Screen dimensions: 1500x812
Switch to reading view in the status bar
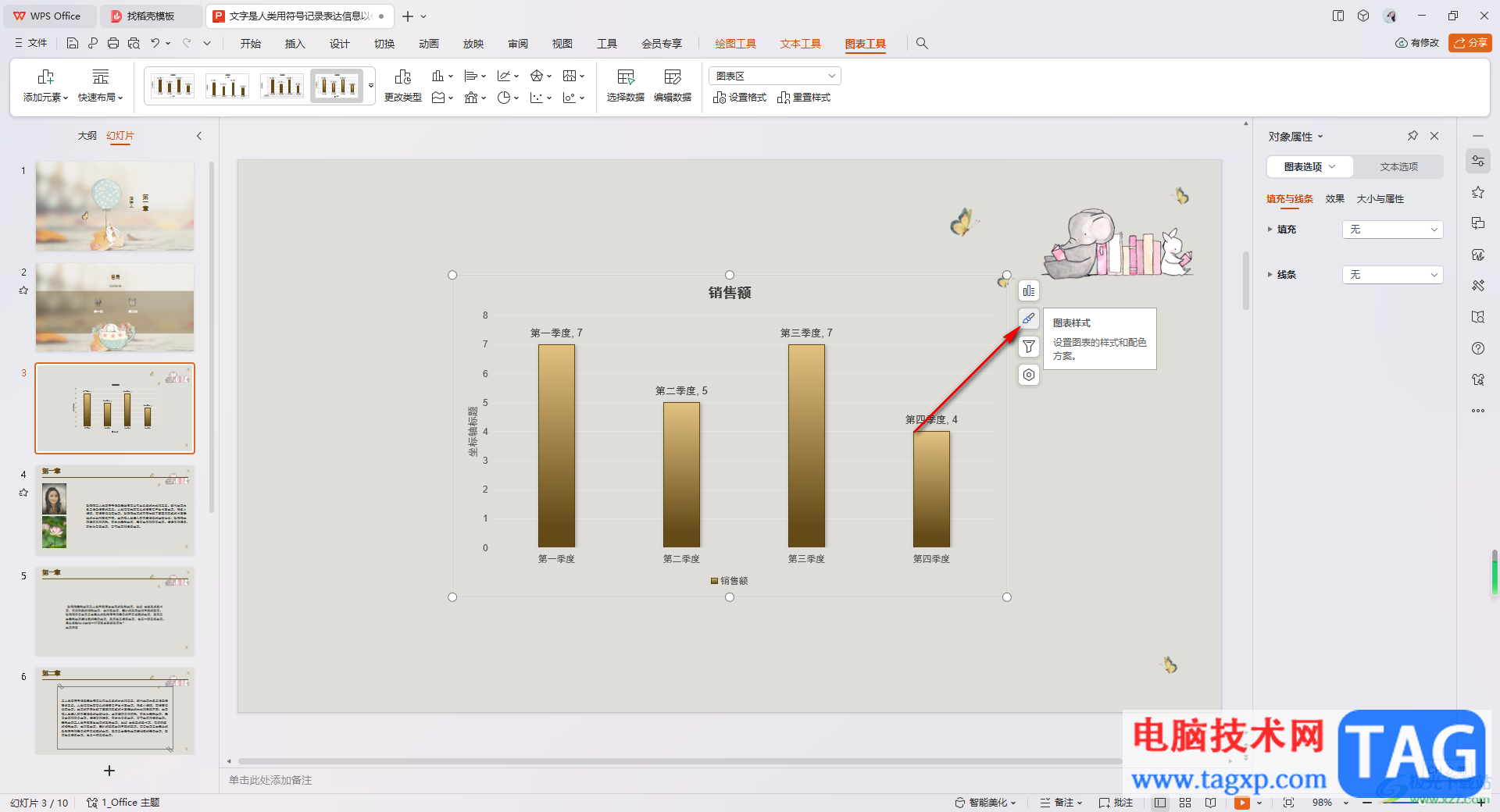pyautogui.click(x=1210, y=803)
